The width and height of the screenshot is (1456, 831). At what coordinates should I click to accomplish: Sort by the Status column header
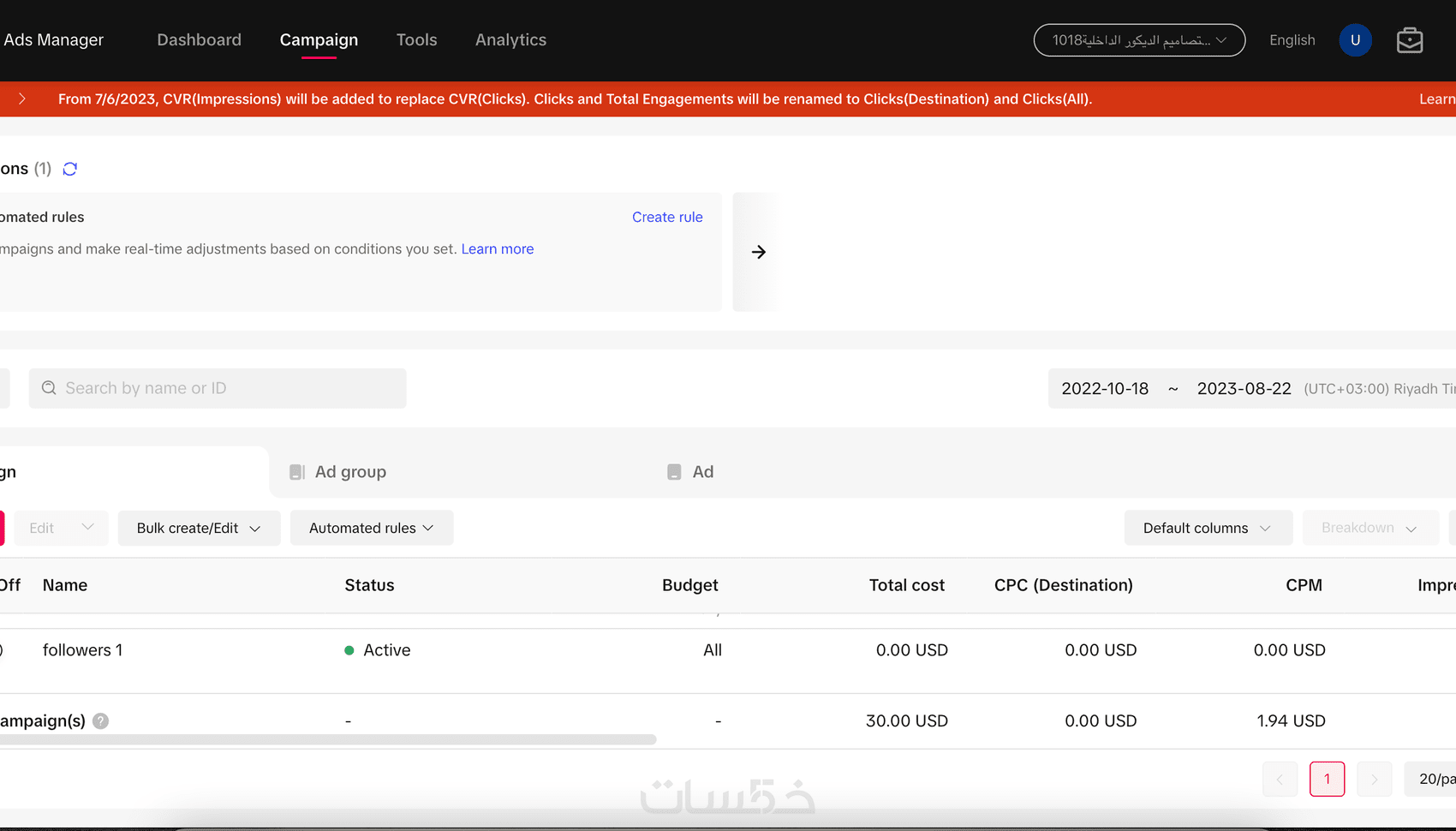tap(369, 585)
